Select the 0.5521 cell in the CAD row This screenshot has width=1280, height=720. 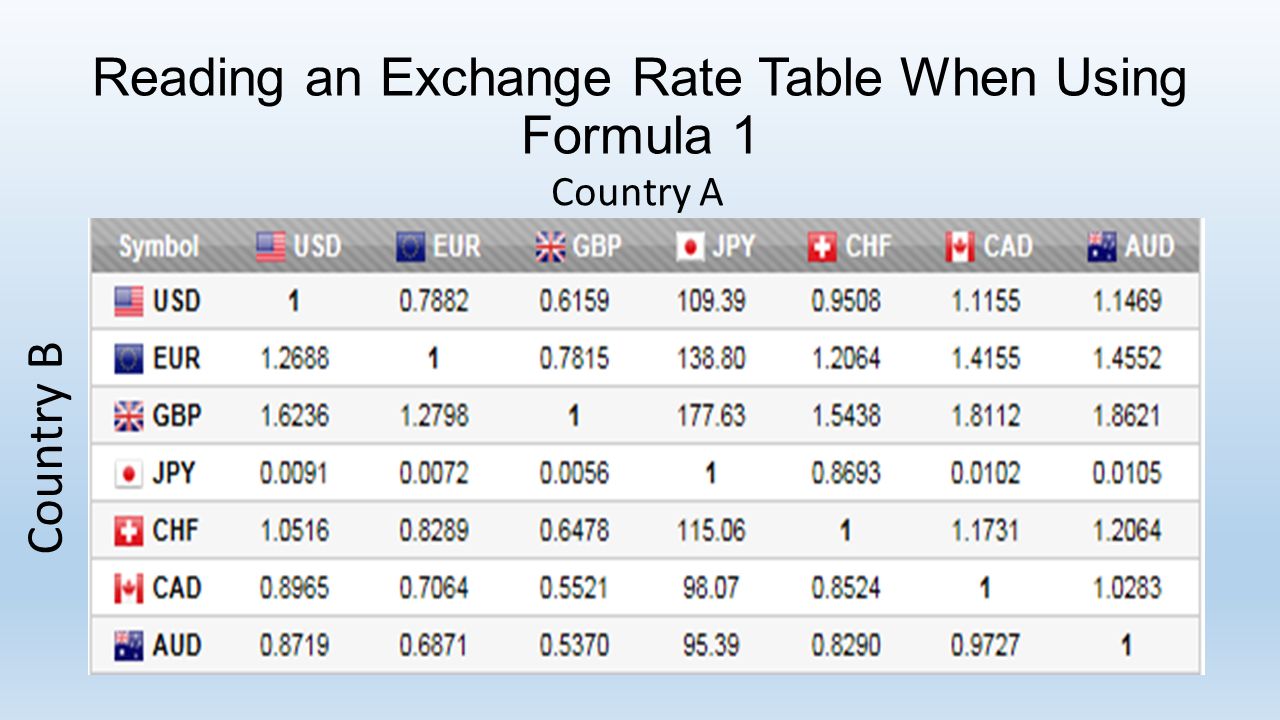point(573,588)
